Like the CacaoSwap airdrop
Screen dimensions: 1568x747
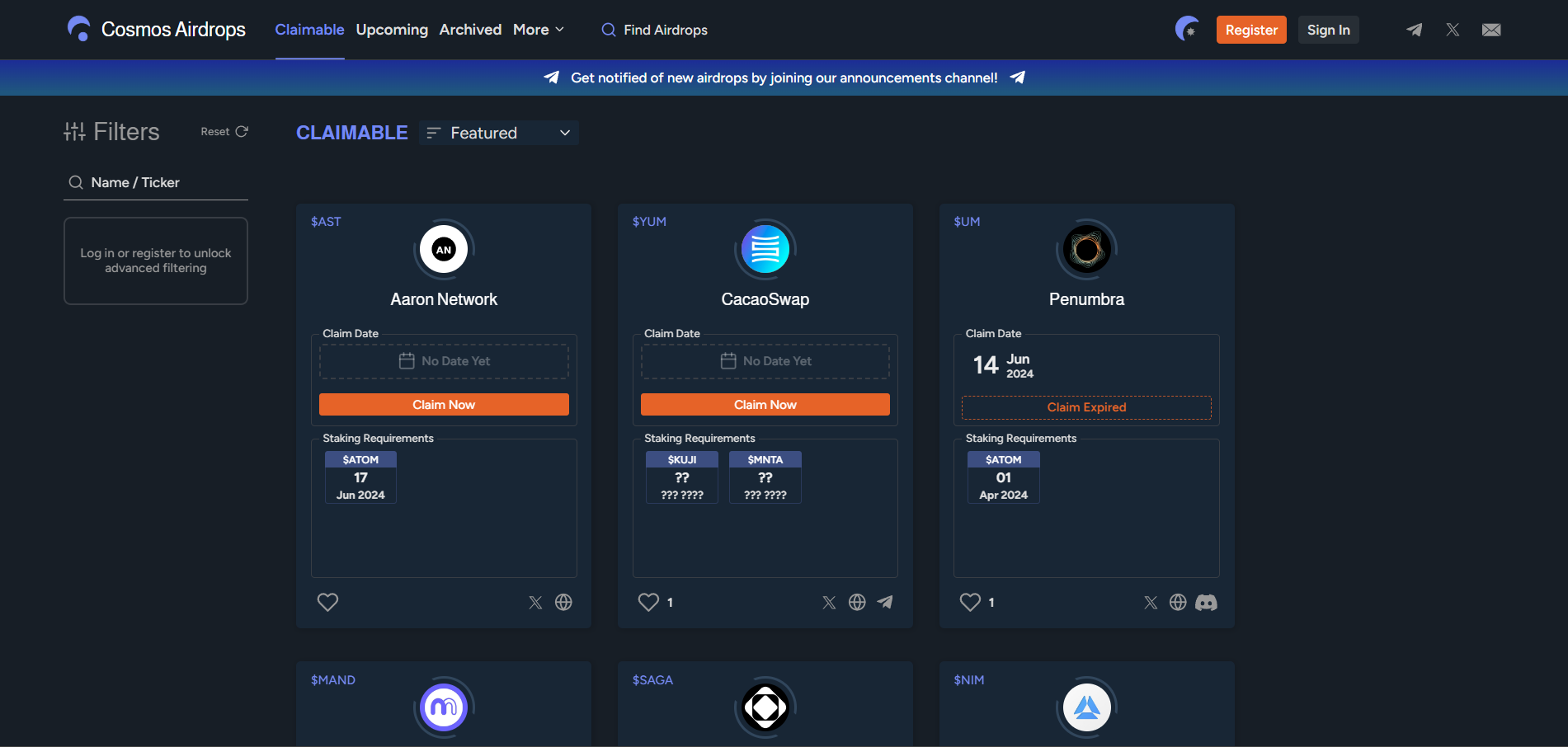click(x=648, y=602)
